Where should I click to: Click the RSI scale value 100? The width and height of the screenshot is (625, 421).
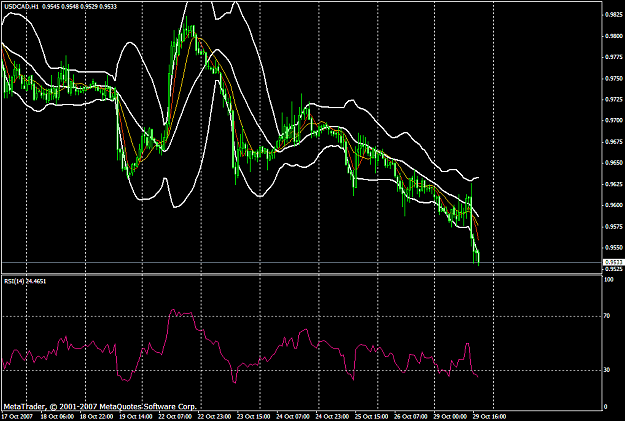[x=609, y=280]
